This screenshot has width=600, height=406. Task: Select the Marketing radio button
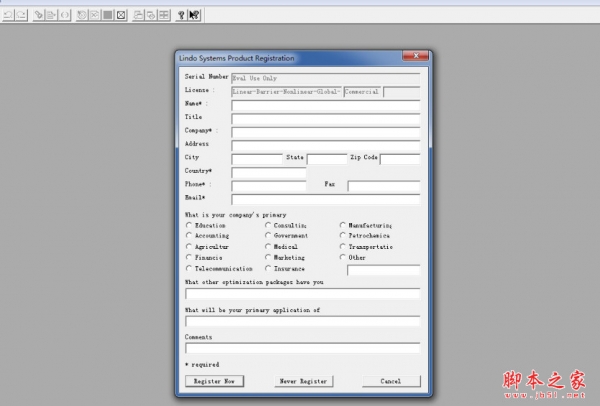point(268,257)
